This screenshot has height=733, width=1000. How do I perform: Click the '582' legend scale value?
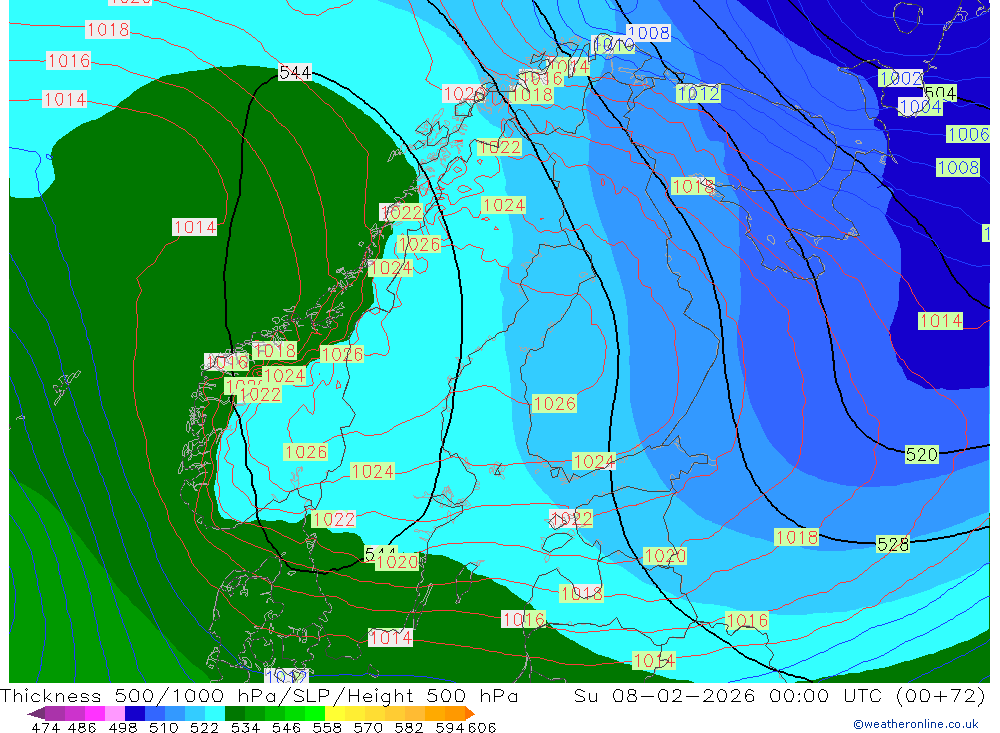point(408,727)
